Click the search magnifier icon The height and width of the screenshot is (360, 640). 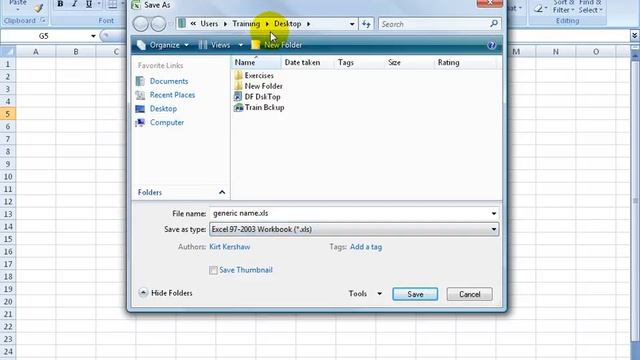click(x=494, y=24)
